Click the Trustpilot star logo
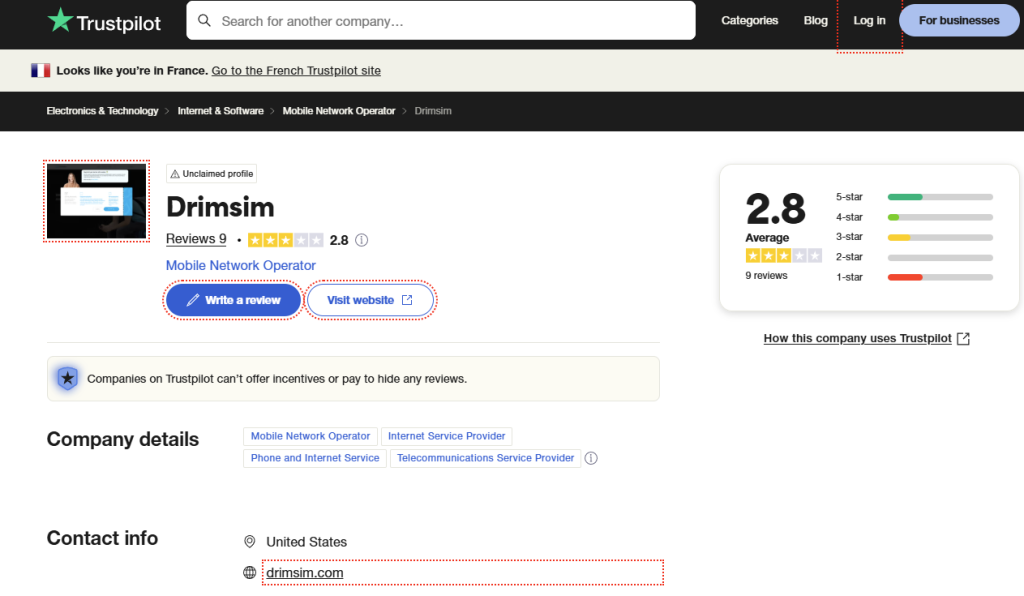1024x596 pixels. 60,20
